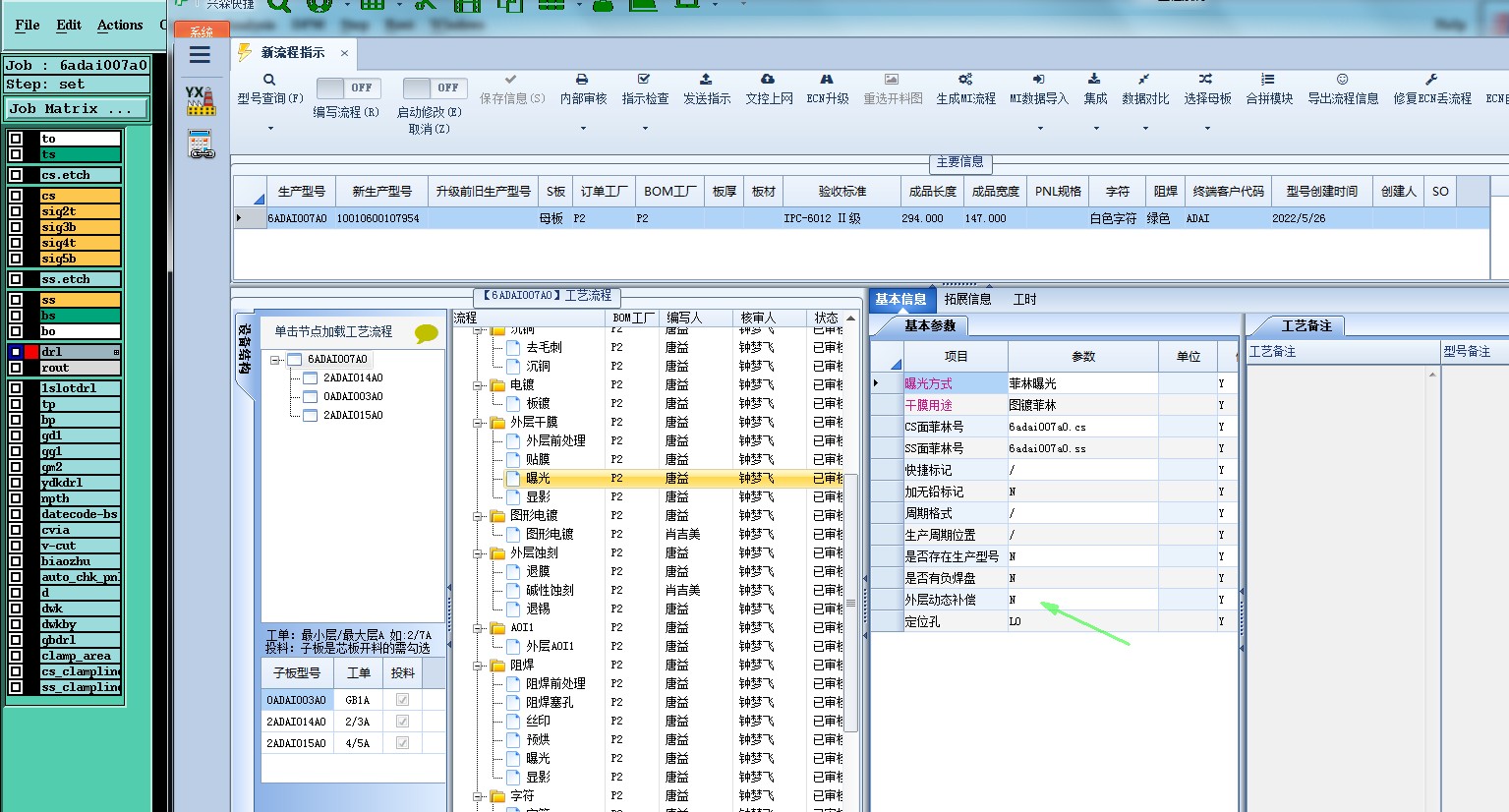Viewport: 1509px width, 812px height.
Task: Click the MI数据导入 import icon
Action: pyautogui.click(x=1038, y=79)
